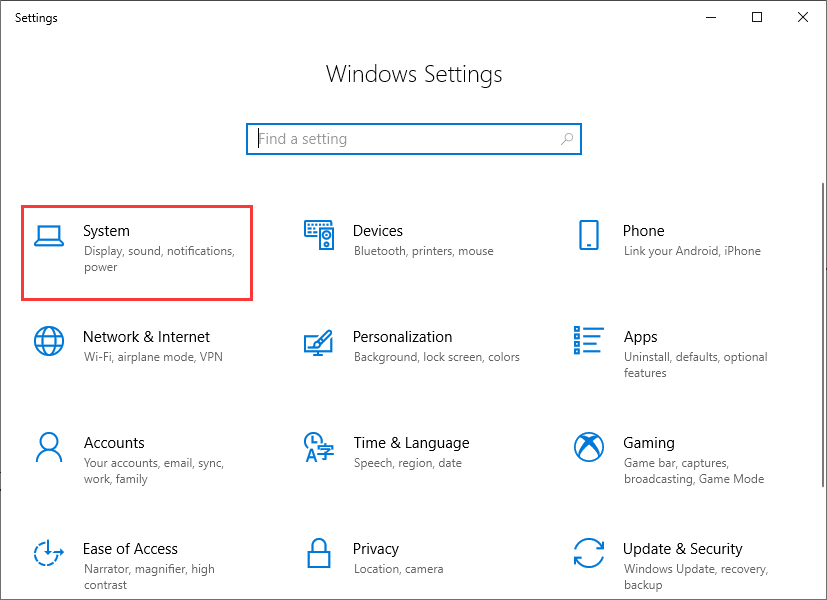Focus the Find a setting search box
The width and height of the screenshot is (827, 600).
(400, 139)
